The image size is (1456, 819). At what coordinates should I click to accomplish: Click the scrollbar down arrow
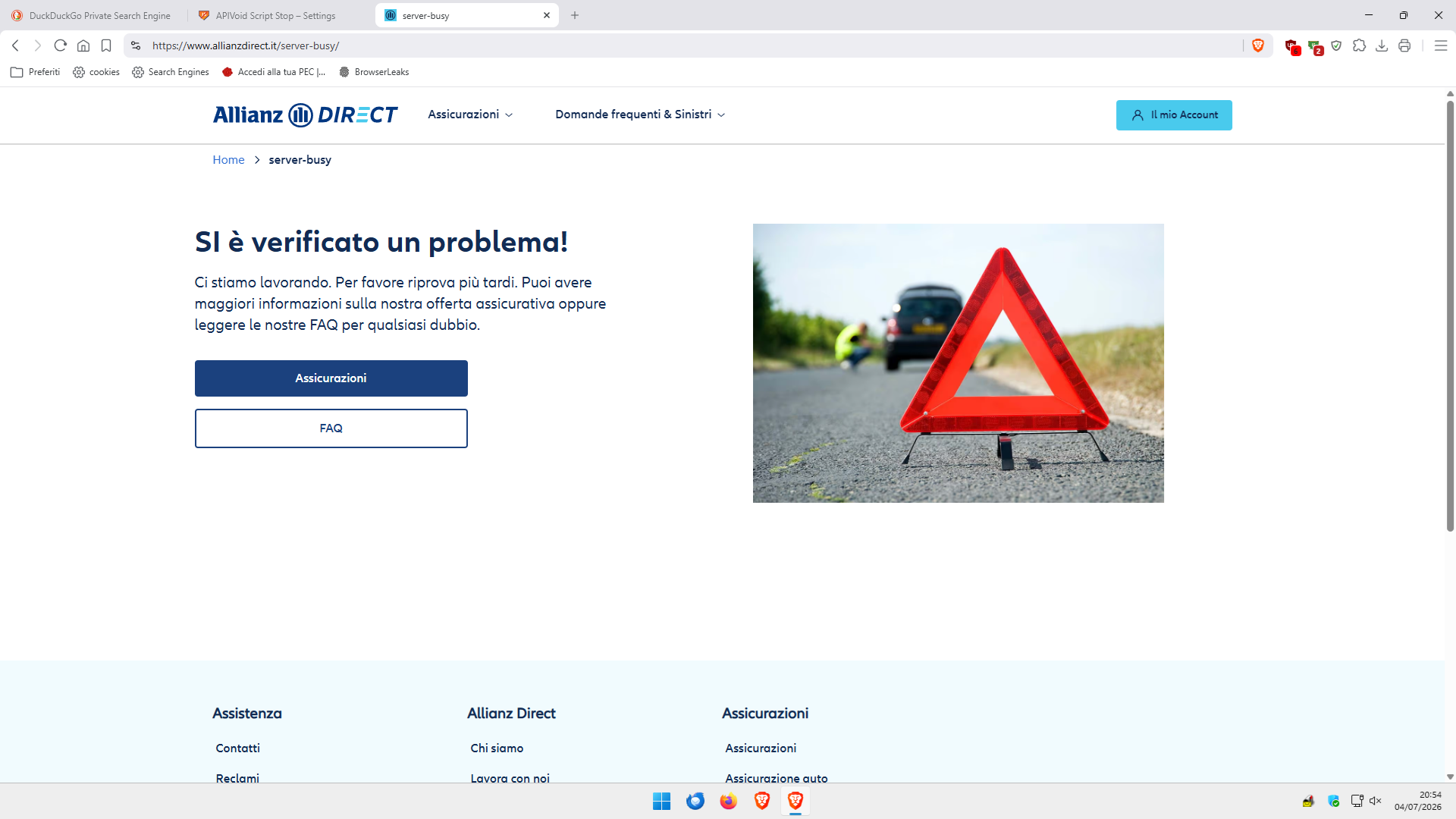click(x=1450, y=777)
